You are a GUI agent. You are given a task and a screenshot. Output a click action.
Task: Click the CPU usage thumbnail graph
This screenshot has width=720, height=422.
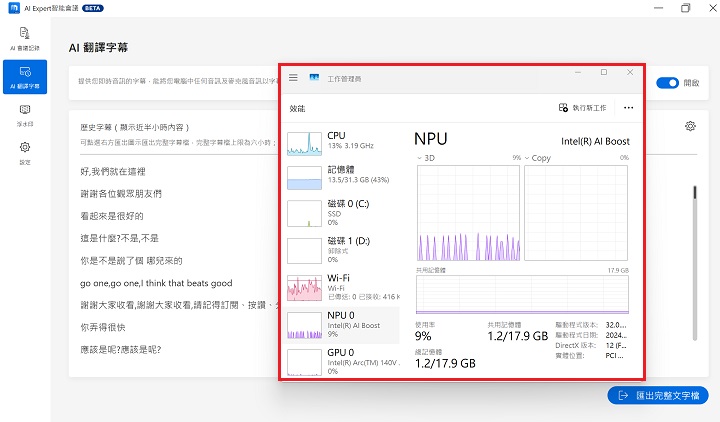(x=304, y=144)
